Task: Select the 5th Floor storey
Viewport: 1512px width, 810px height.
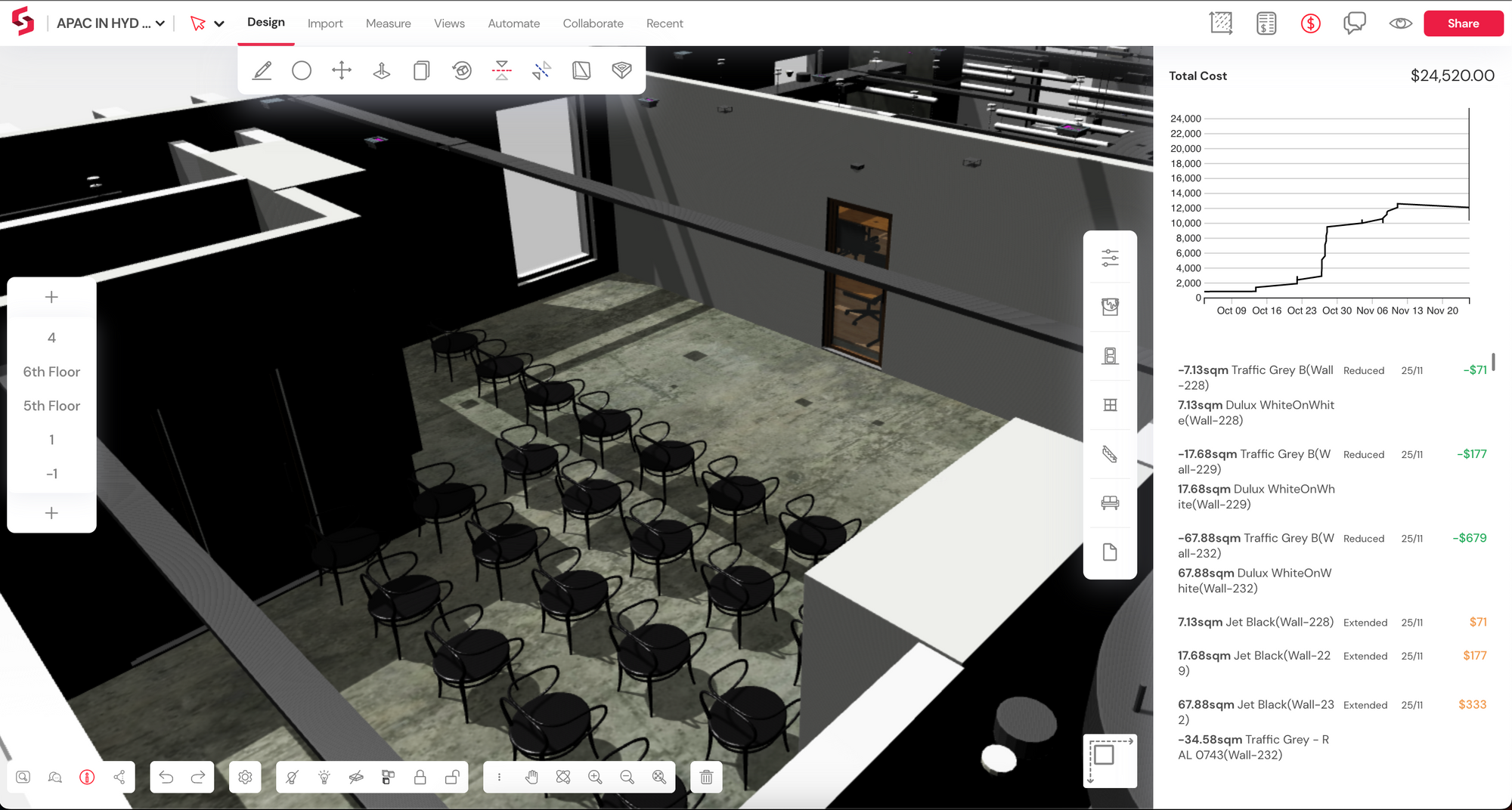Action: coord(51,406)
